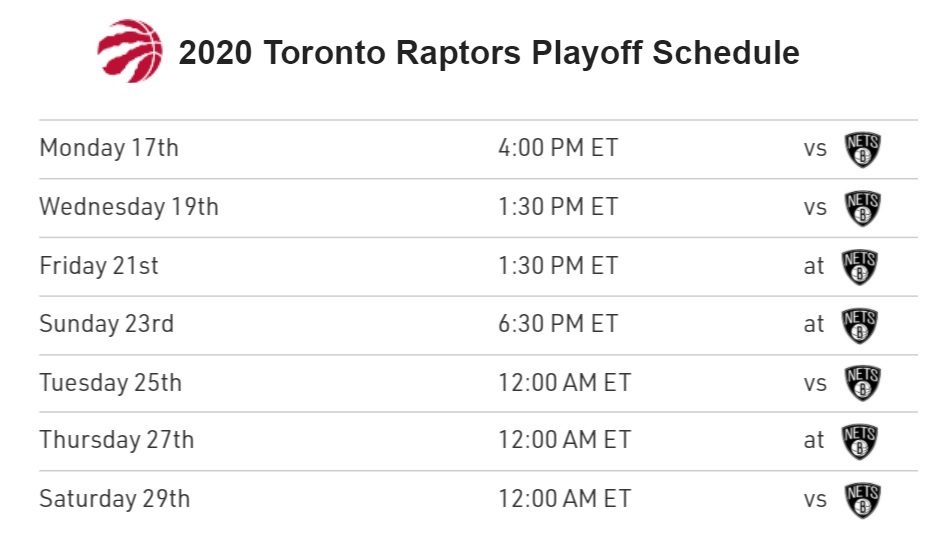Click the Nets logo in Wednesday 19th row
The image size is (939, 536).
point(862,208)
